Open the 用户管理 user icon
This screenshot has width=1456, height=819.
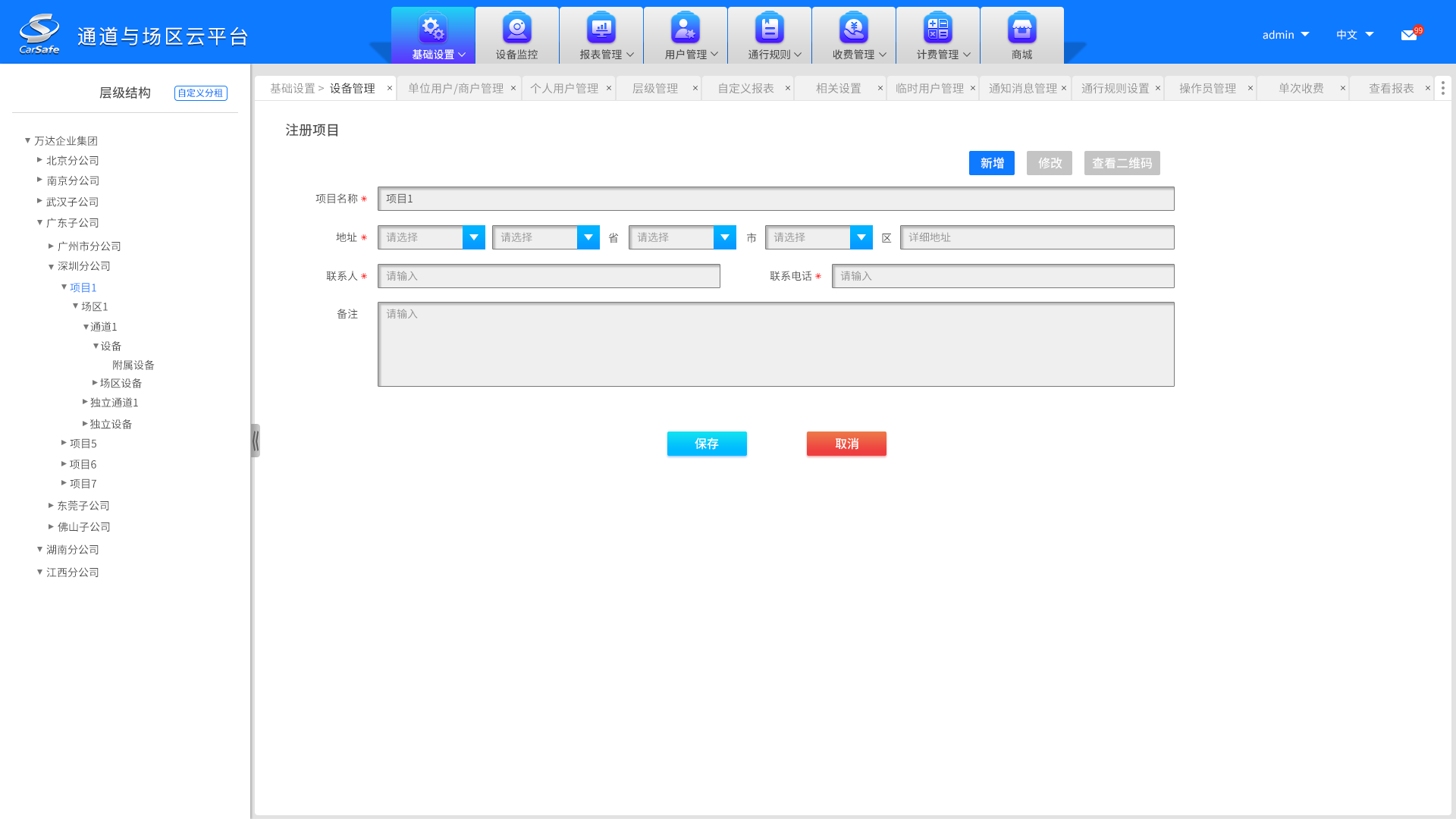tap(686, 28)
